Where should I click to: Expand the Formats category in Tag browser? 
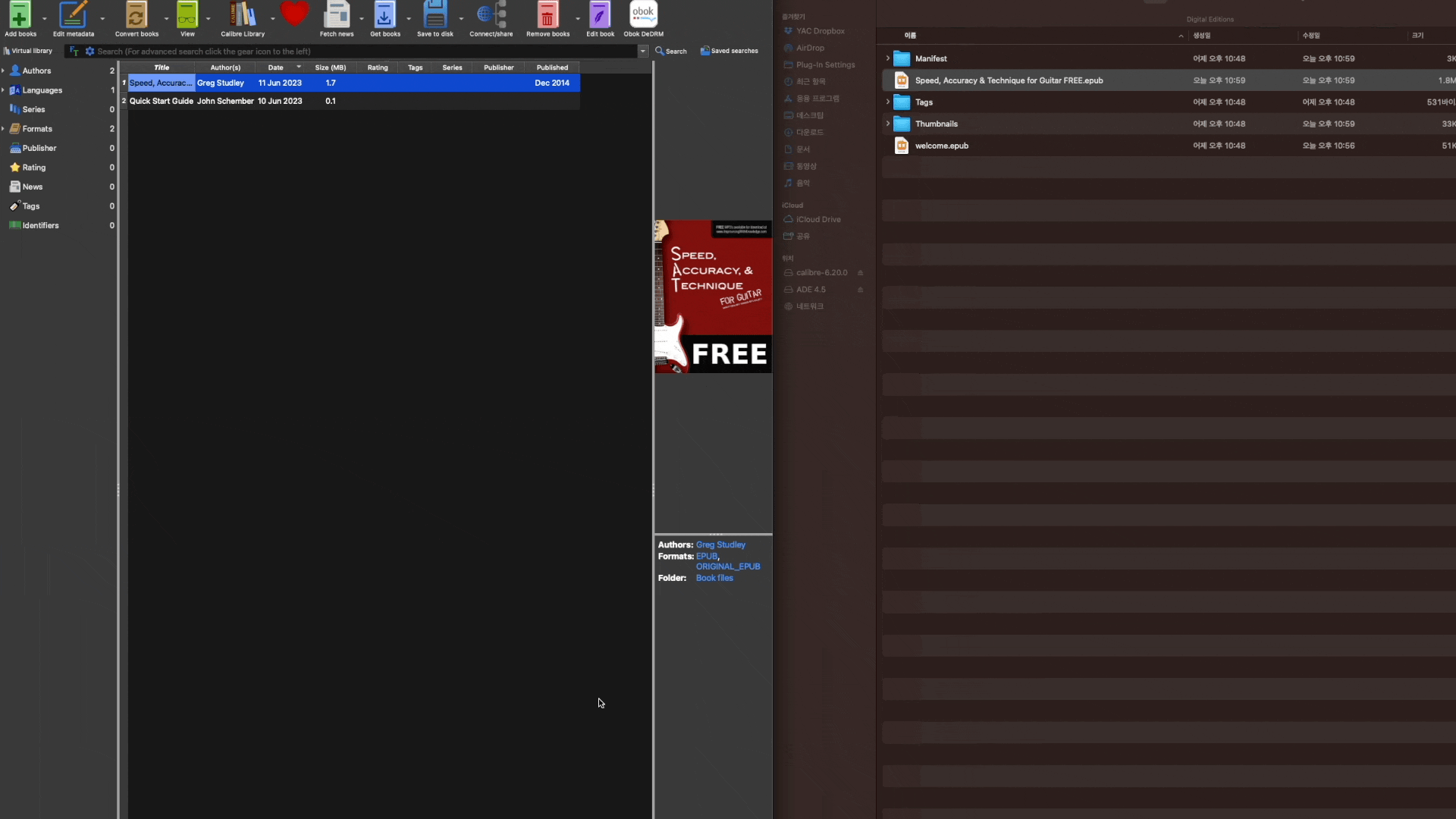point(3,129)
